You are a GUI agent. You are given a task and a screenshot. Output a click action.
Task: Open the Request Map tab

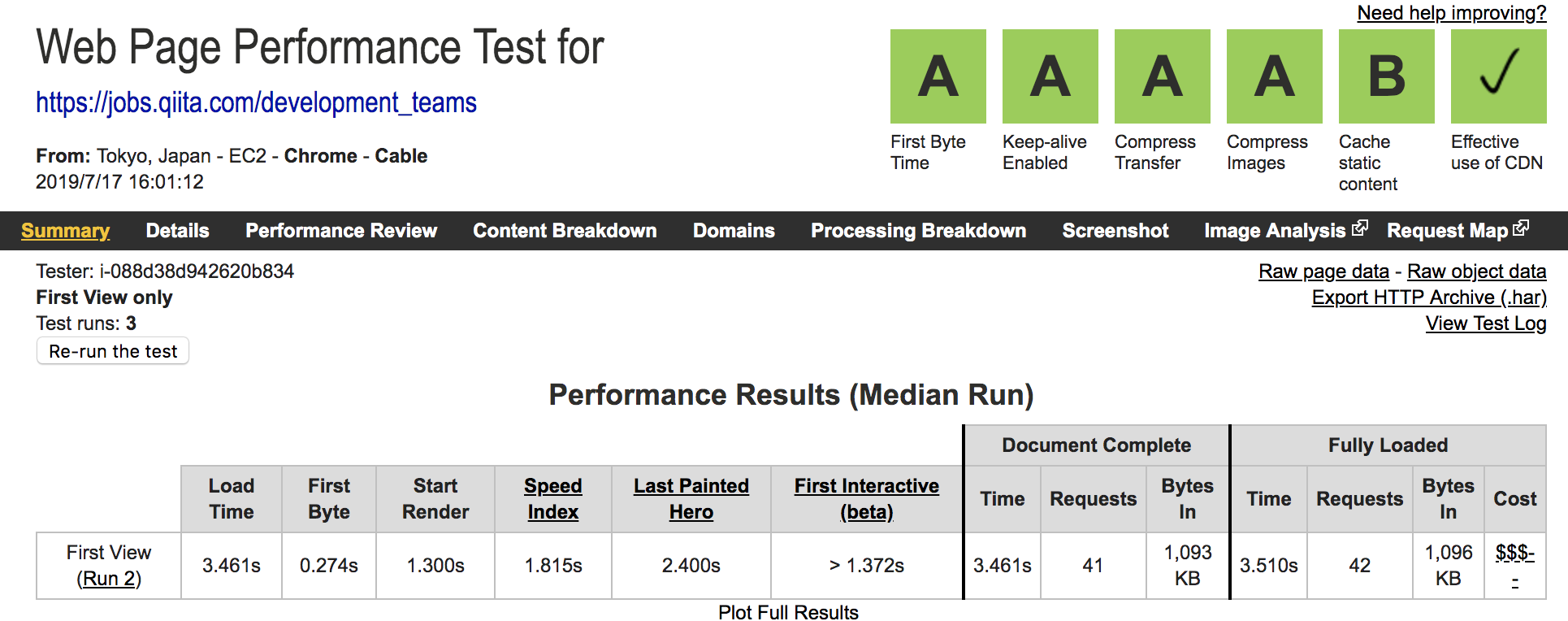pos(1447,231)
